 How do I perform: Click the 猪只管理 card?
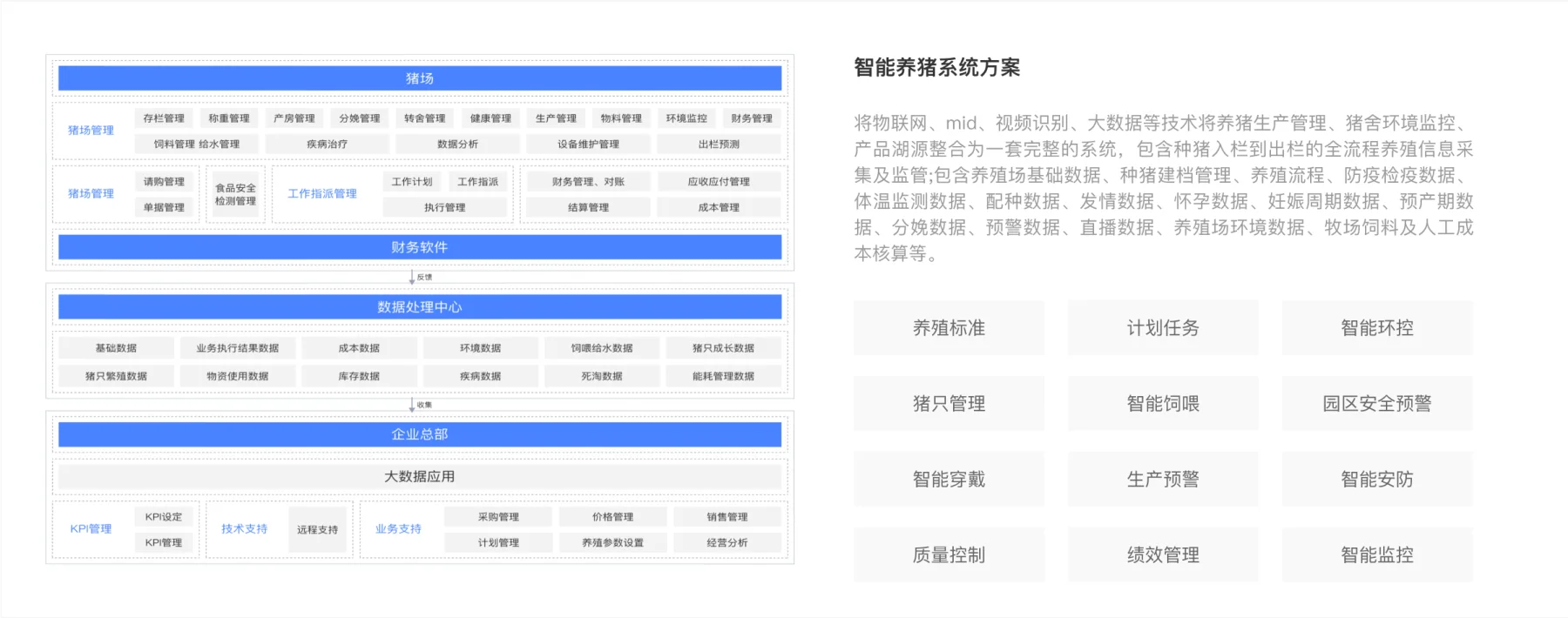click(949, 404)
